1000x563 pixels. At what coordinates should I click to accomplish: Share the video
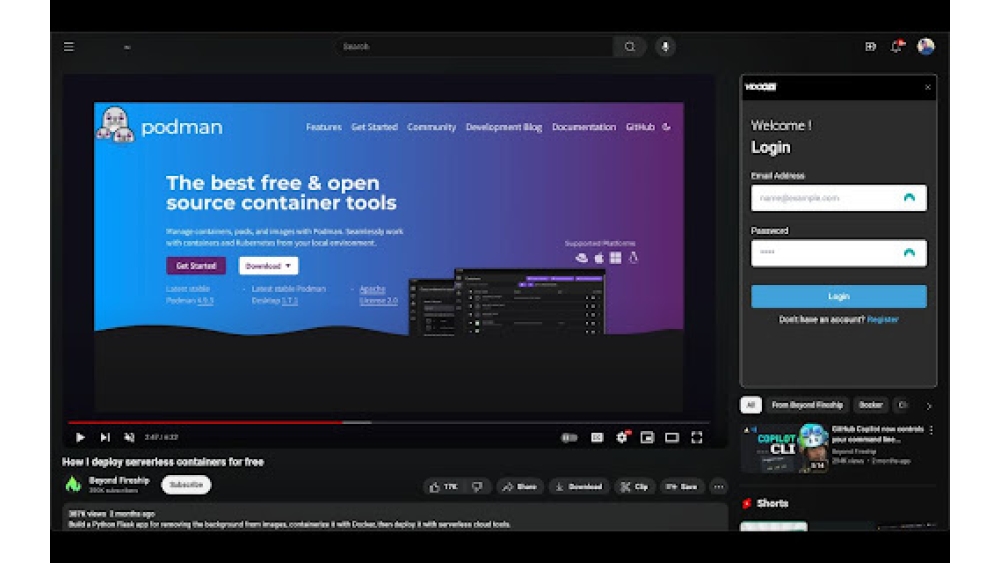520,486
